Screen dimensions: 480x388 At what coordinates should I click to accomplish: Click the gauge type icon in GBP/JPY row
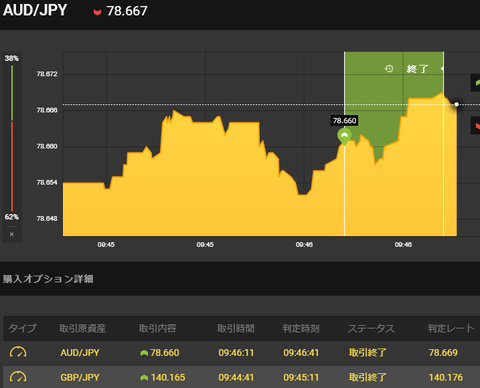pyautogui.click(x=18, y=377)
